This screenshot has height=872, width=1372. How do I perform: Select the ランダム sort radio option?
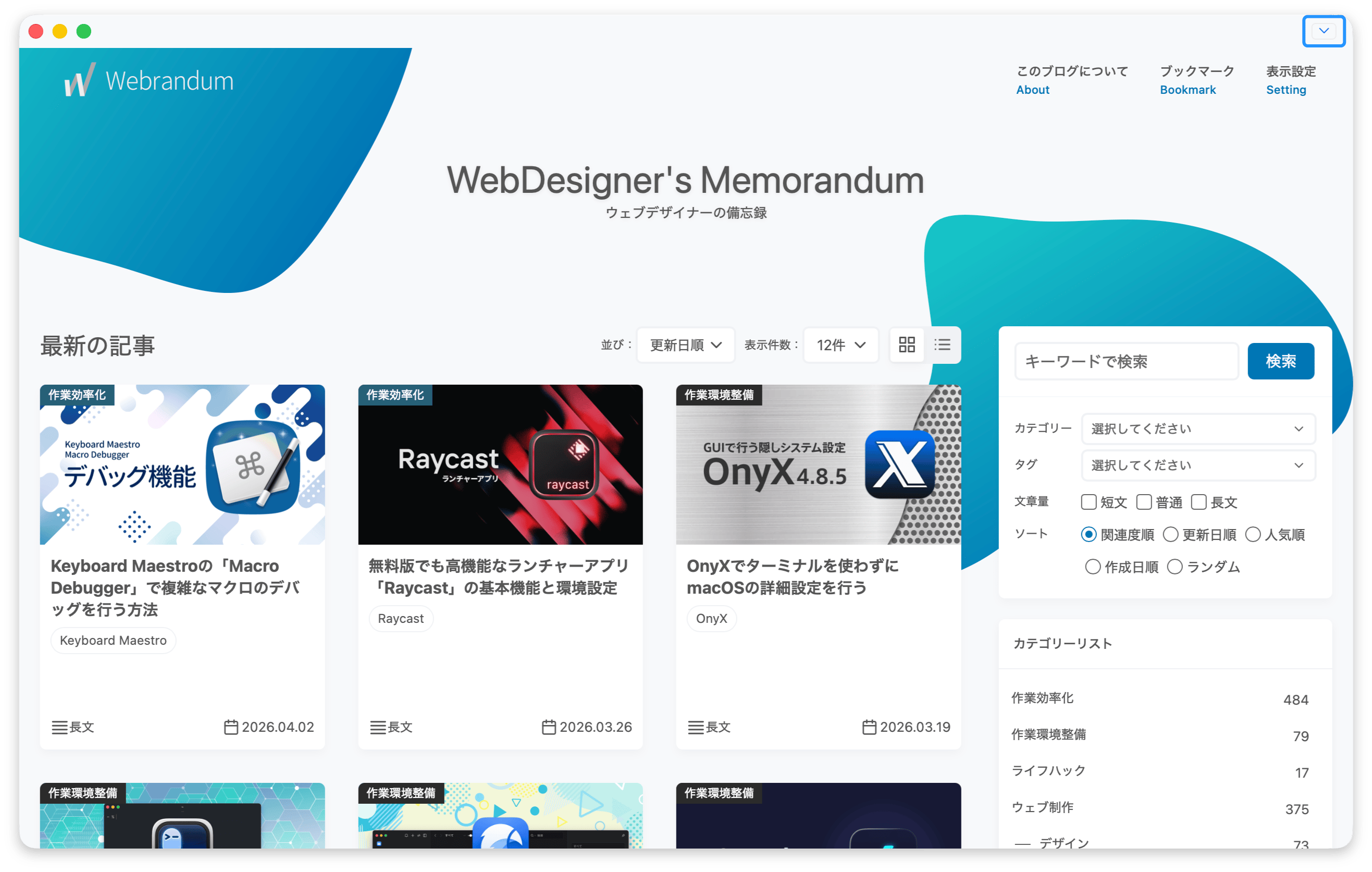click(1175, 567)
